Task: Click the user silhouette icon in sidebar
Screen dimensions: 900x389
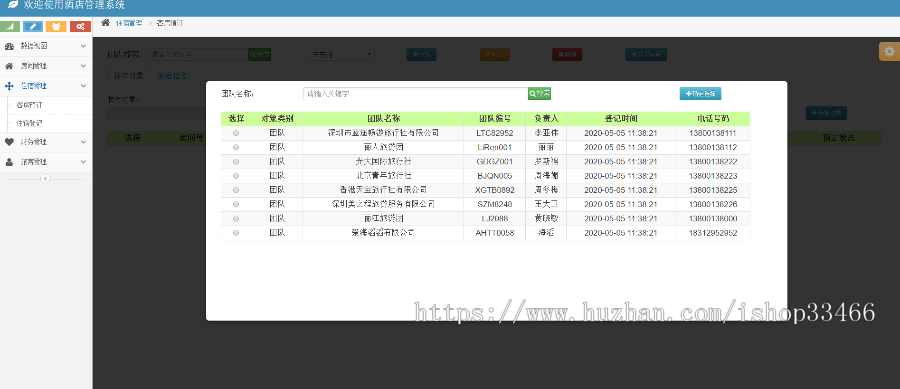Action: [x=9, y=162]
